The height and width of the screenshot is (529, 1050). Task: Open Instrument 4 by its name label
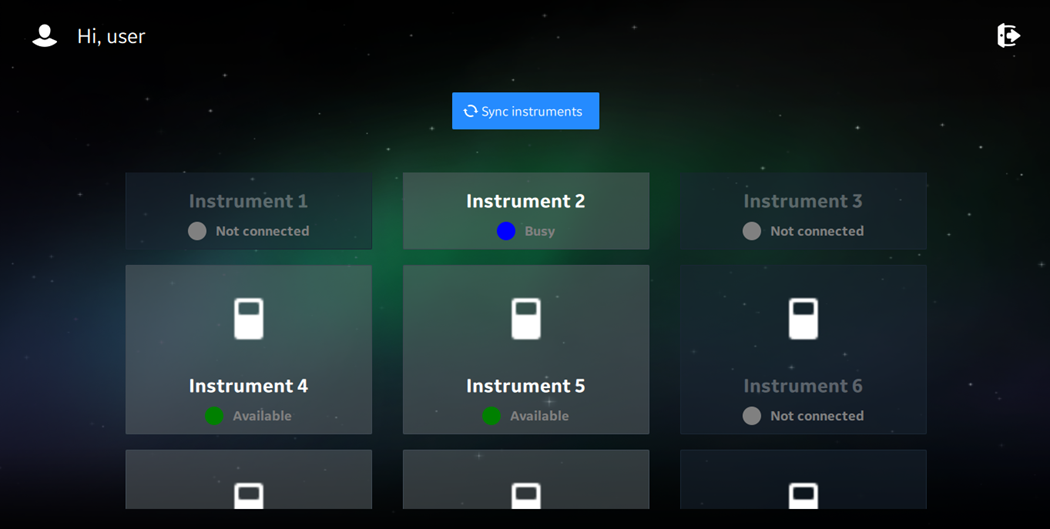[248, 386]
